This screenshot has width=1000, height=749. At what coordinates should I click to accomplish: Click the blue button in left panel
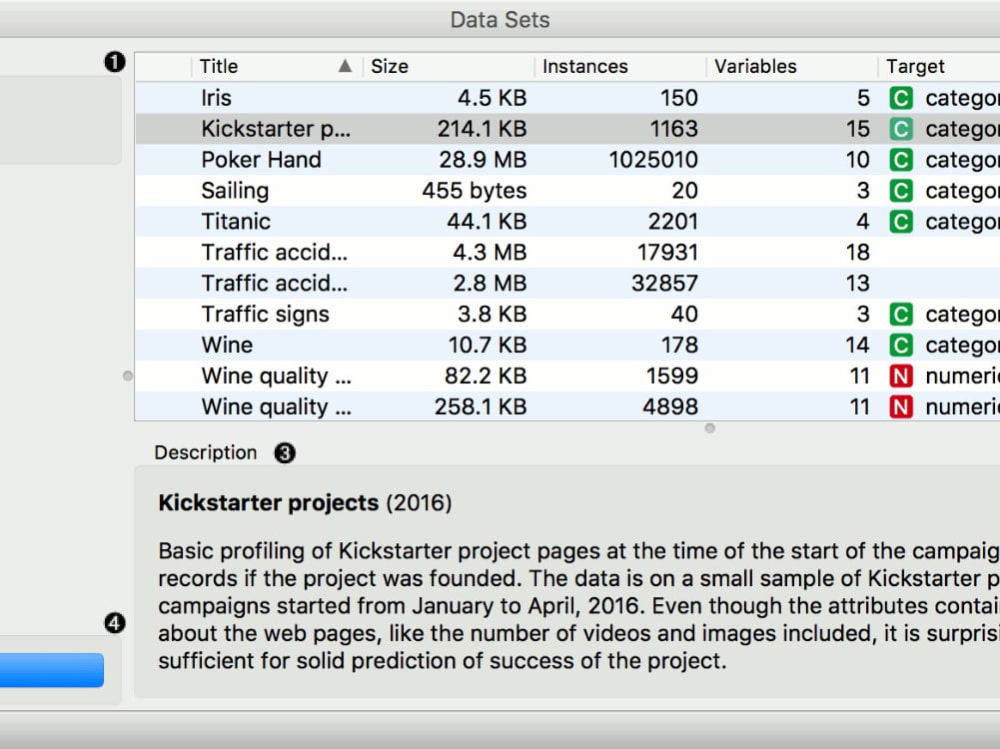pyautogui.click(x=52, y=670)
